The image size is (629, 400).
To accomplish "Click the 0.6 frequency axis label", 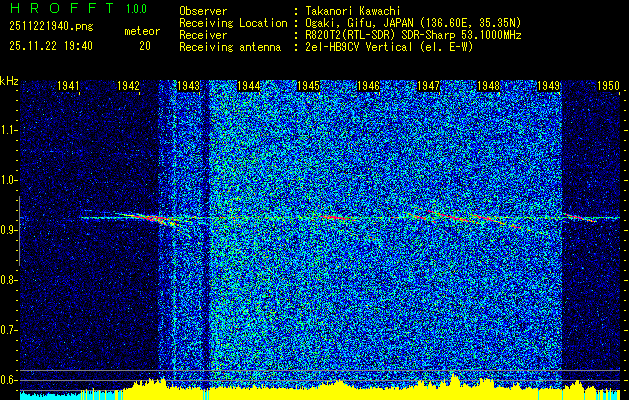I will (x=8, y=380).
